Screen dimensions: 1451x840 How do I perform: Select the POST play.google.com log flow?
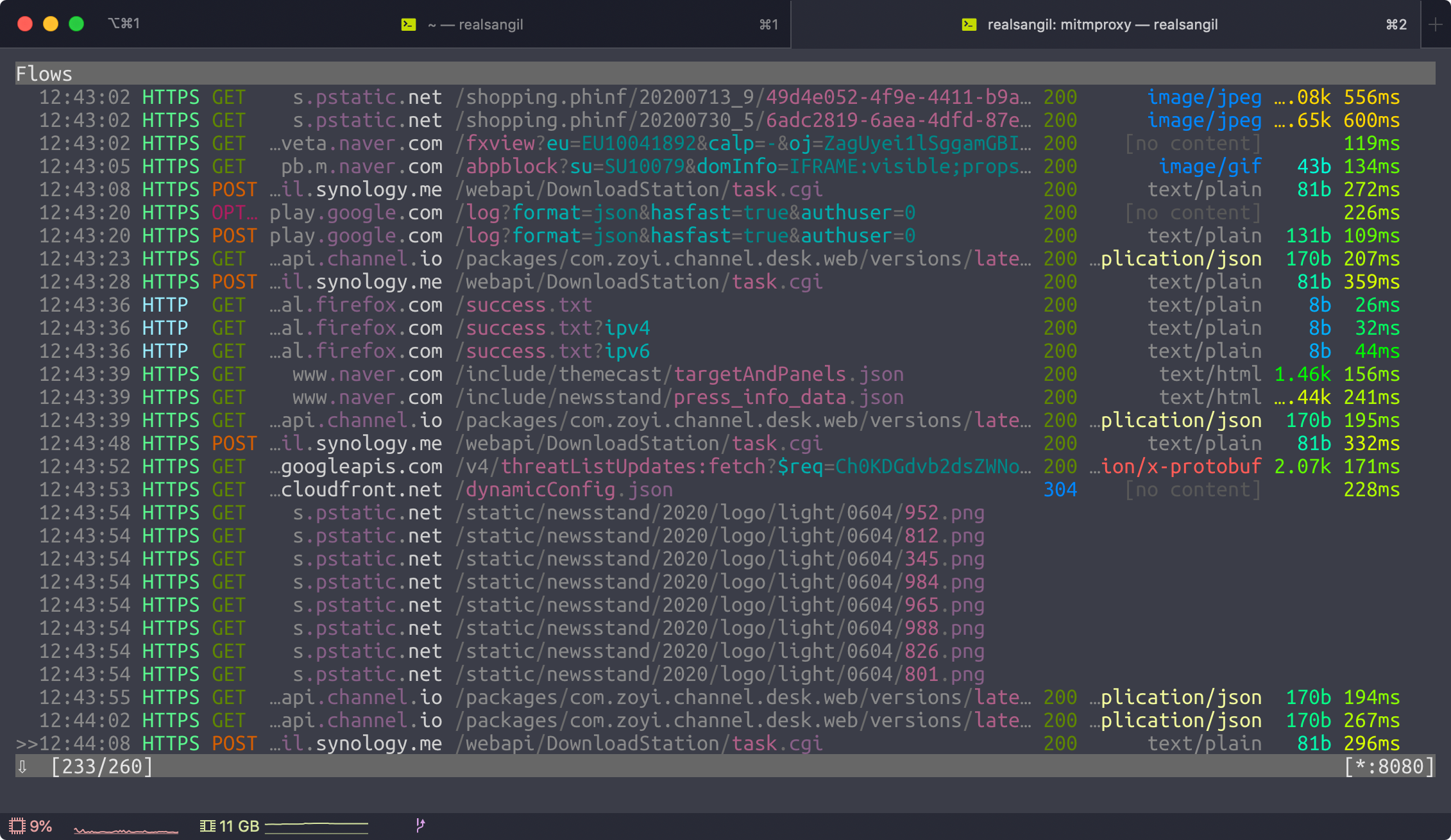pos(725,235)
